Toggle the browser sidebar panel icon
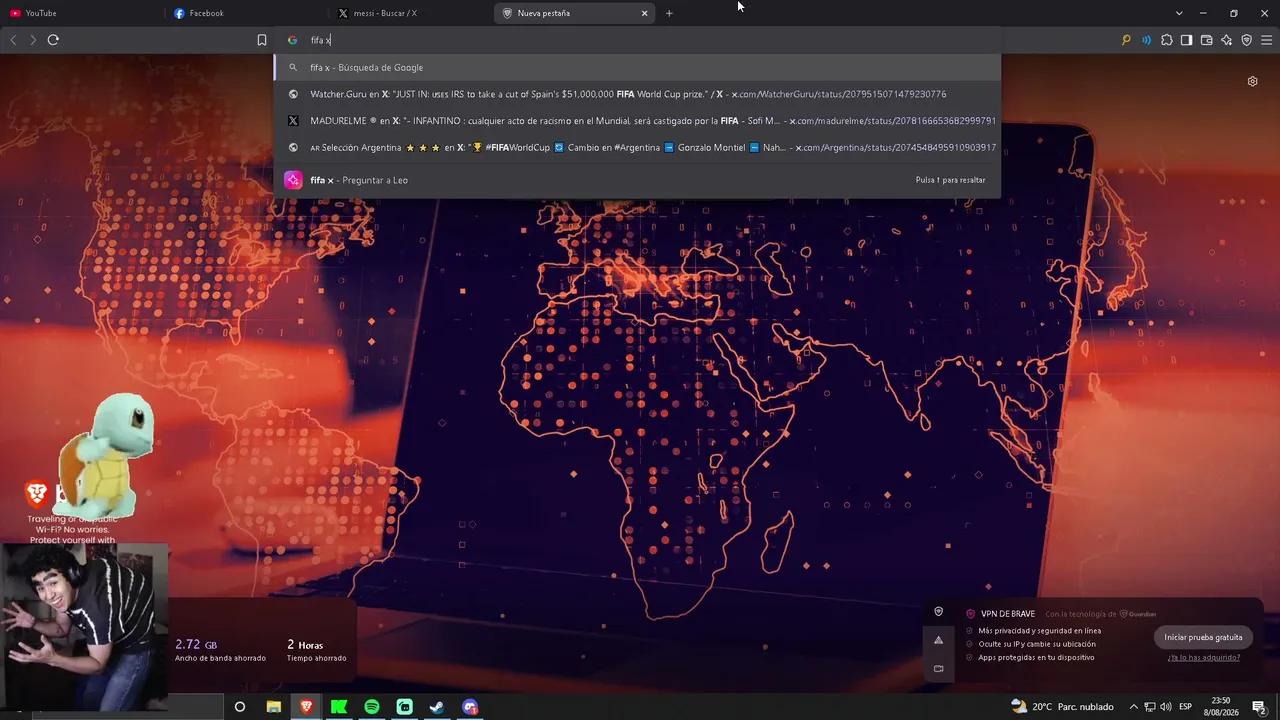The height and width of the screenshot is (720, 1280). 1186,40
